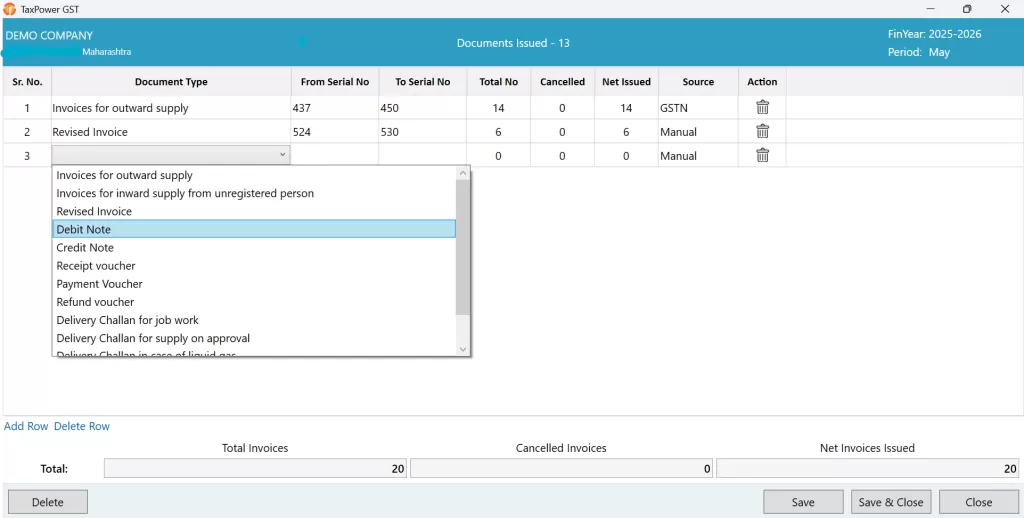This screenshot has width=1024, height=518.
Task: Click Save & Close button
Action: pos(891,502)
